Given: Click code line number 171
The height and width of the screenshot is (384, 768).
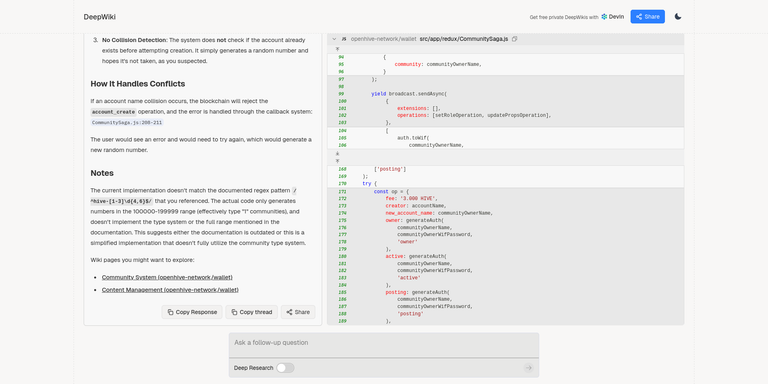Looking at the screenshot, I should [x=342, y=192].
